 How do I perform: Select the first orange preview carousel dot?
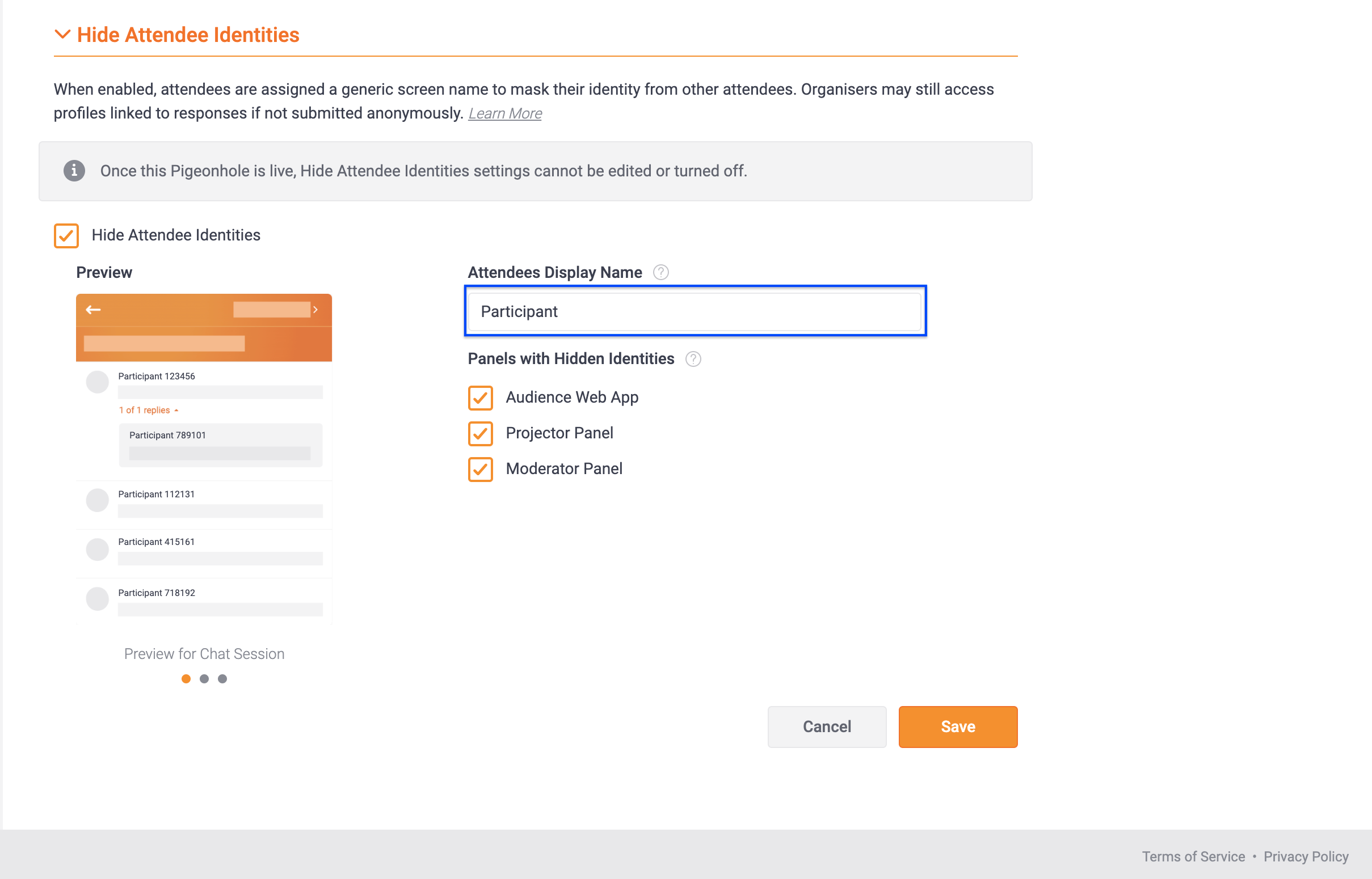[186, 679]
